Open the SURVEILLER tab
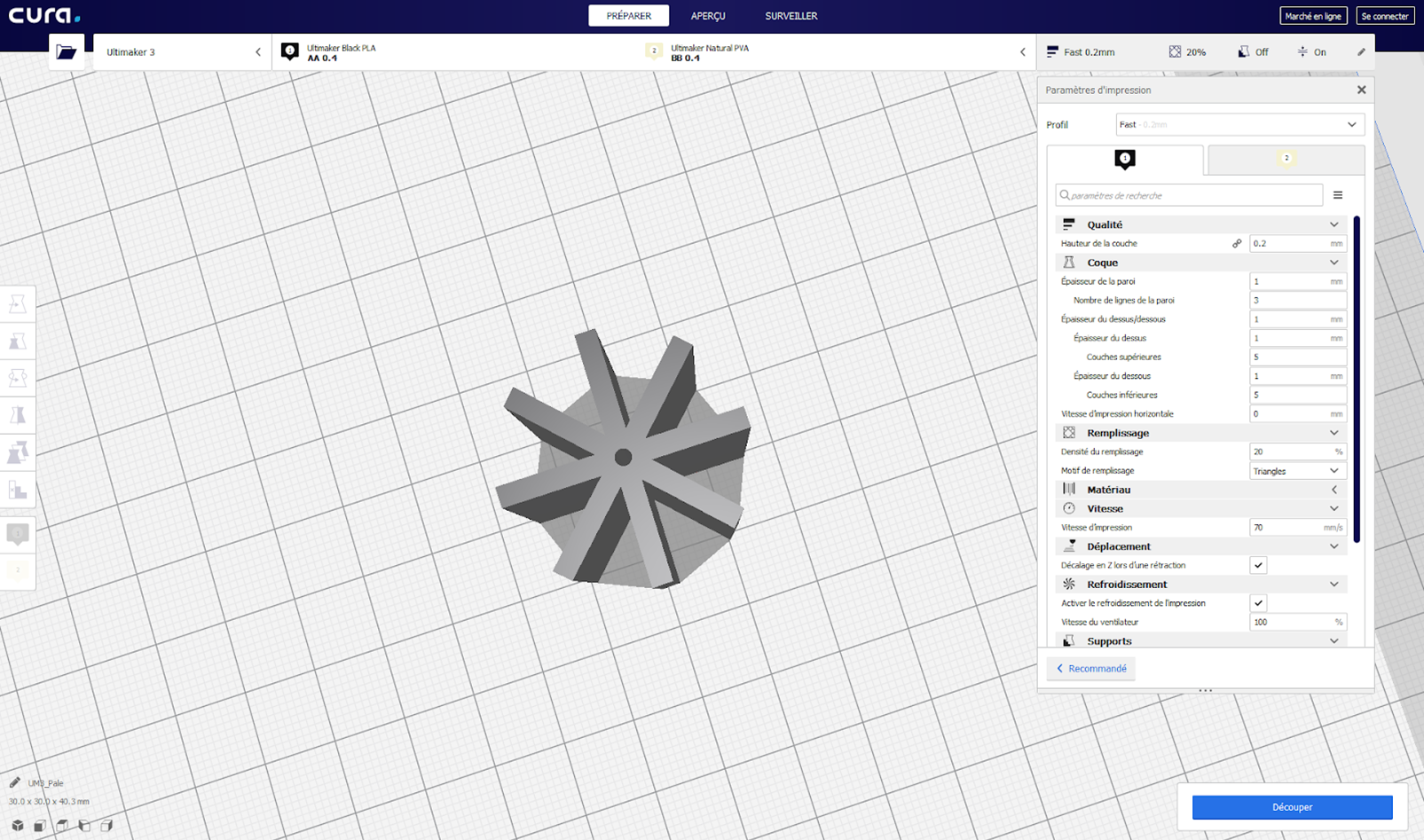 791,16
